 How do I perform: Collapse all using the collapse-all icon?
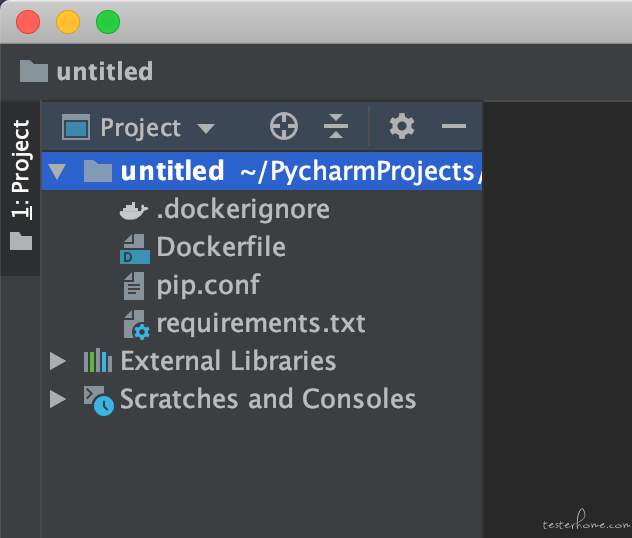(x=336, y=126)
